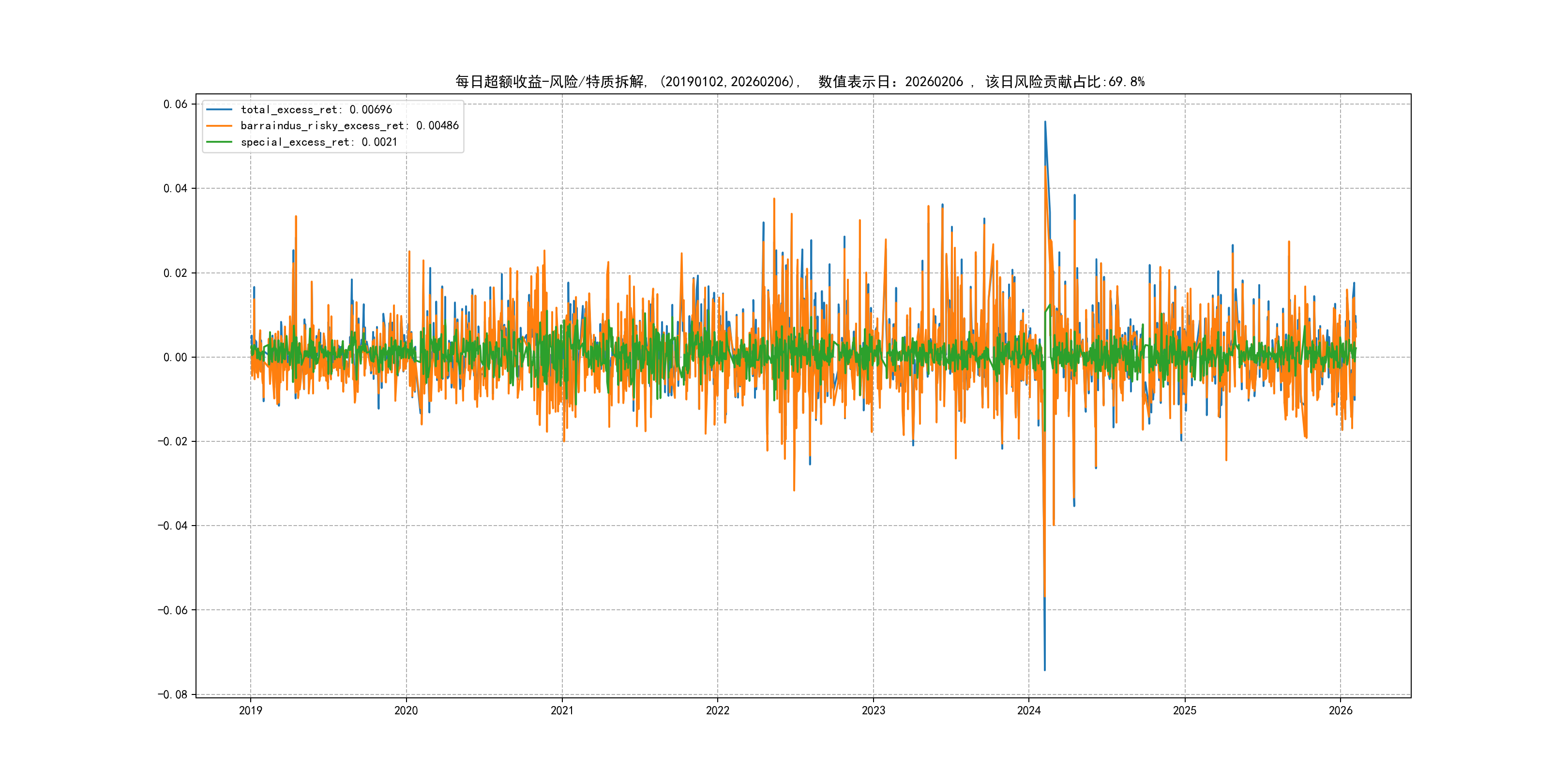Click the 2022 x-axis tick label
This screenshot has width=1568, height=784.
(717, 710)
